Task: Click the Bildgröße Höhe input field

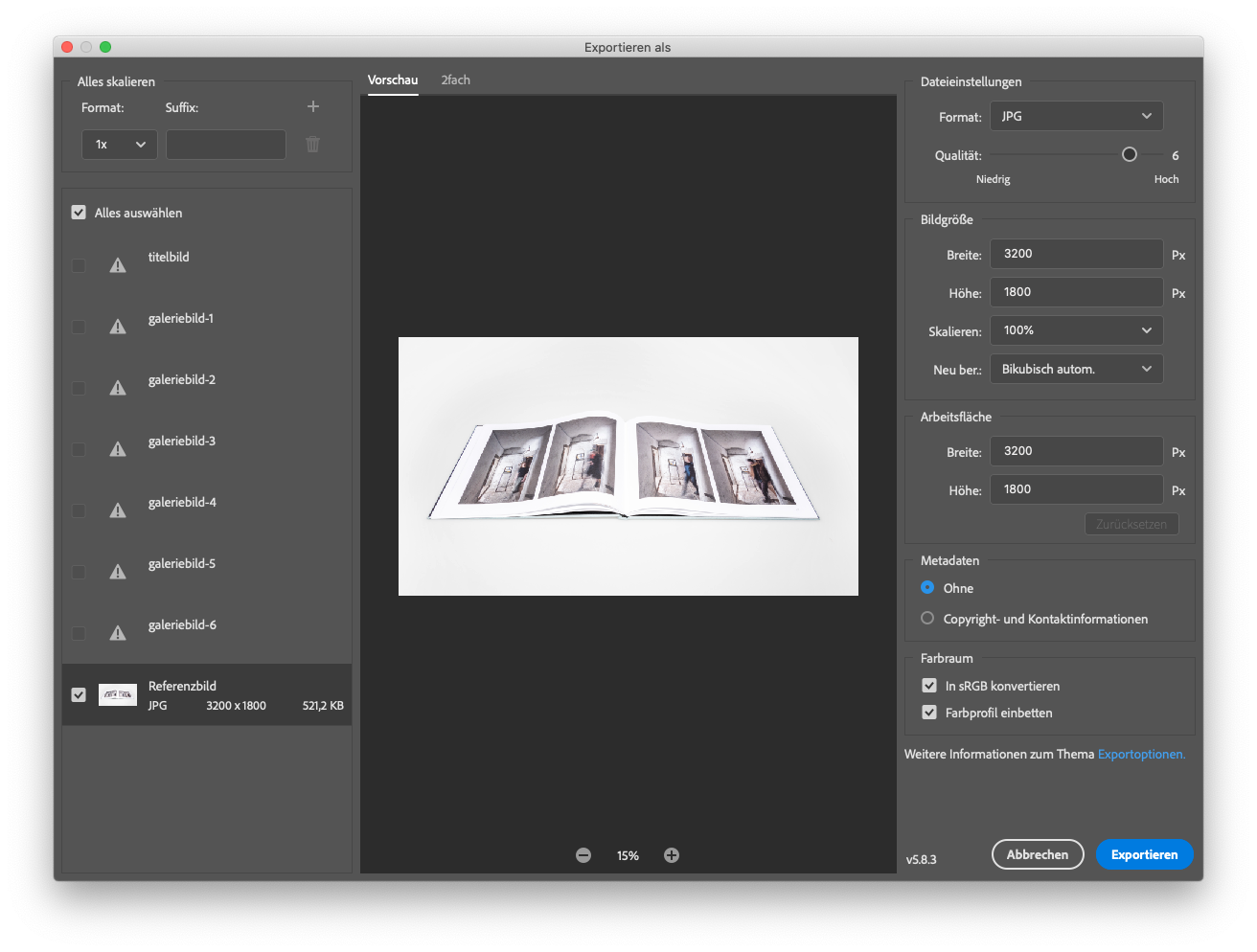Action: (x=1077, y=292)
